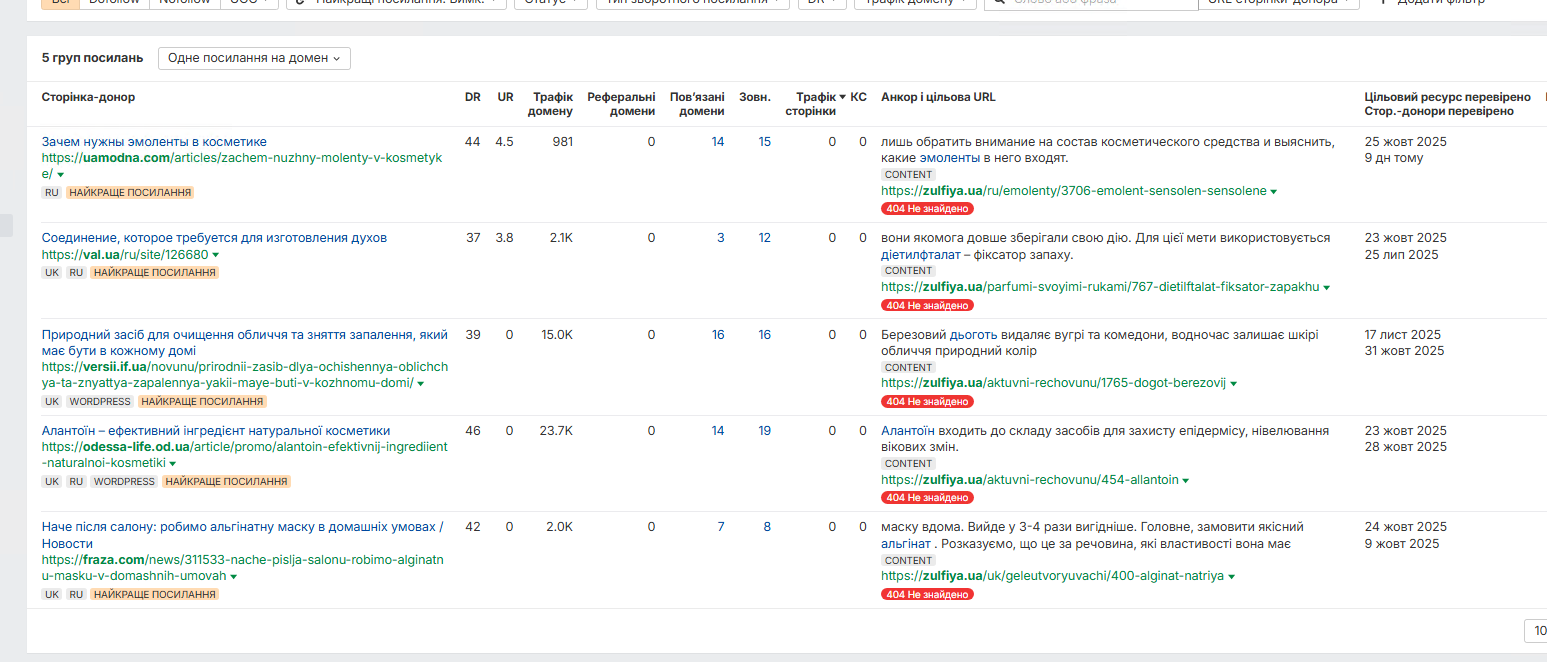Viewport: 1547px width, 662px height.
Task: Click '404 Не знайдено' badge in uamodna row
Action: point(927,209)
